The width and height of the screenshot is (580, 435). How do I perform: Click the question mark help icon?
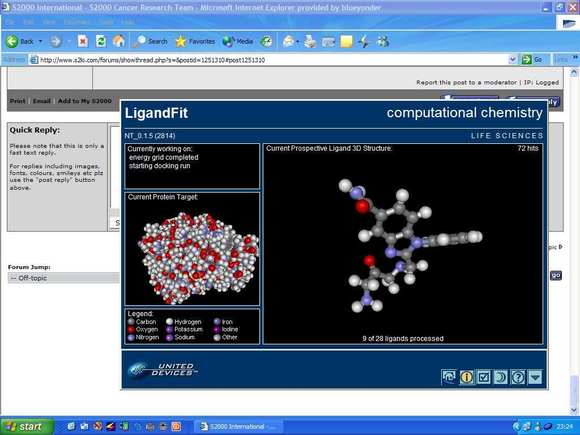(518, 377)
